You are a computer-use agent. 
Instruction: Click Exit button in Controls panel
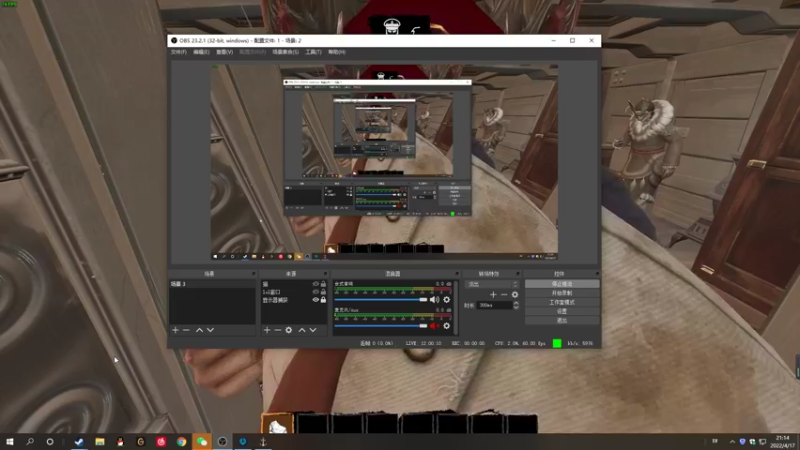point(562,320)
